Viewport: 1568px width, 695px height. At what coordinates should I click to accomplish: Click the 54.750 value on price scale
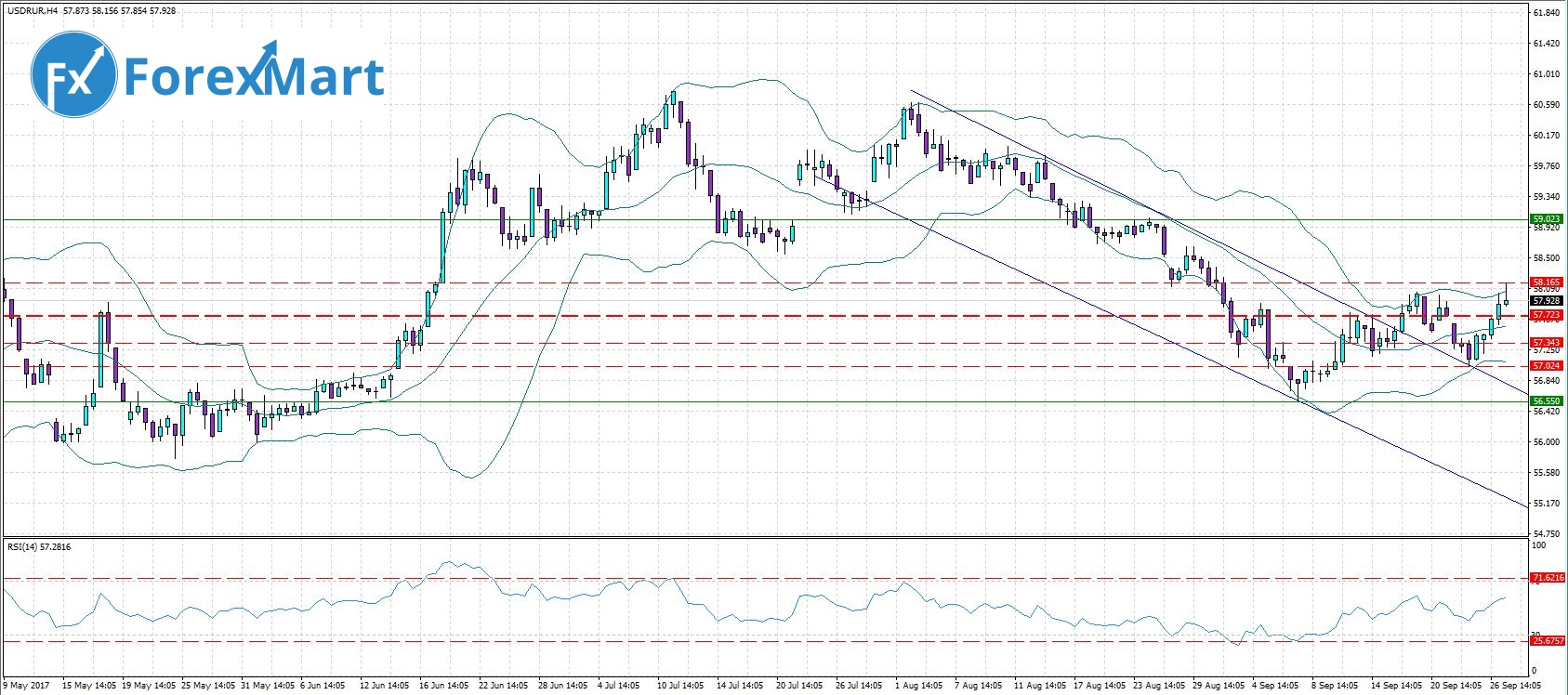click(x=1546, y=534)
